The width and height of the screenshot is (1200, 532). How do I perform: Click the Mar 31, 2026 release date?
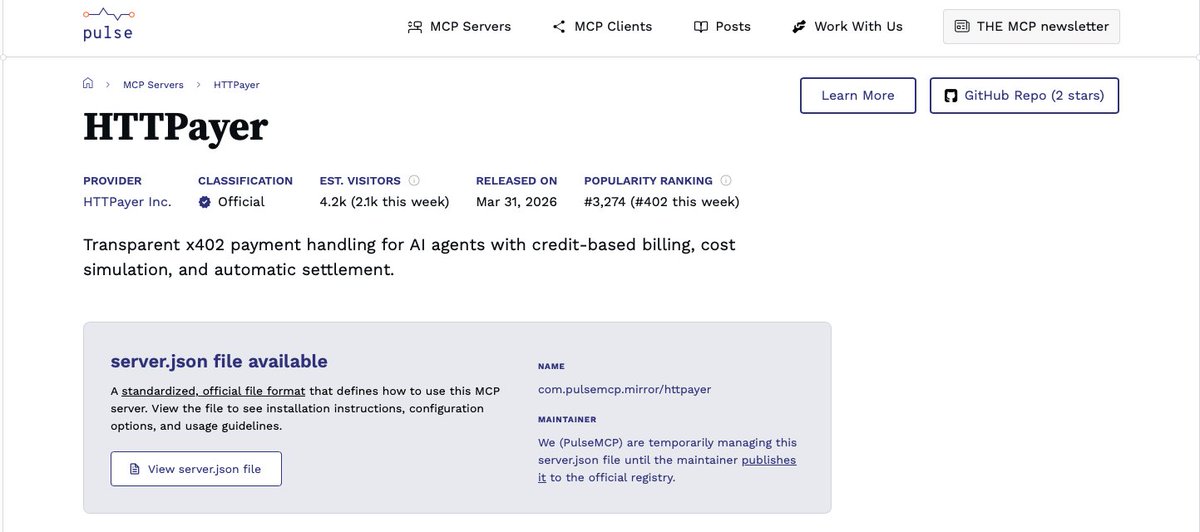[518, 201]
